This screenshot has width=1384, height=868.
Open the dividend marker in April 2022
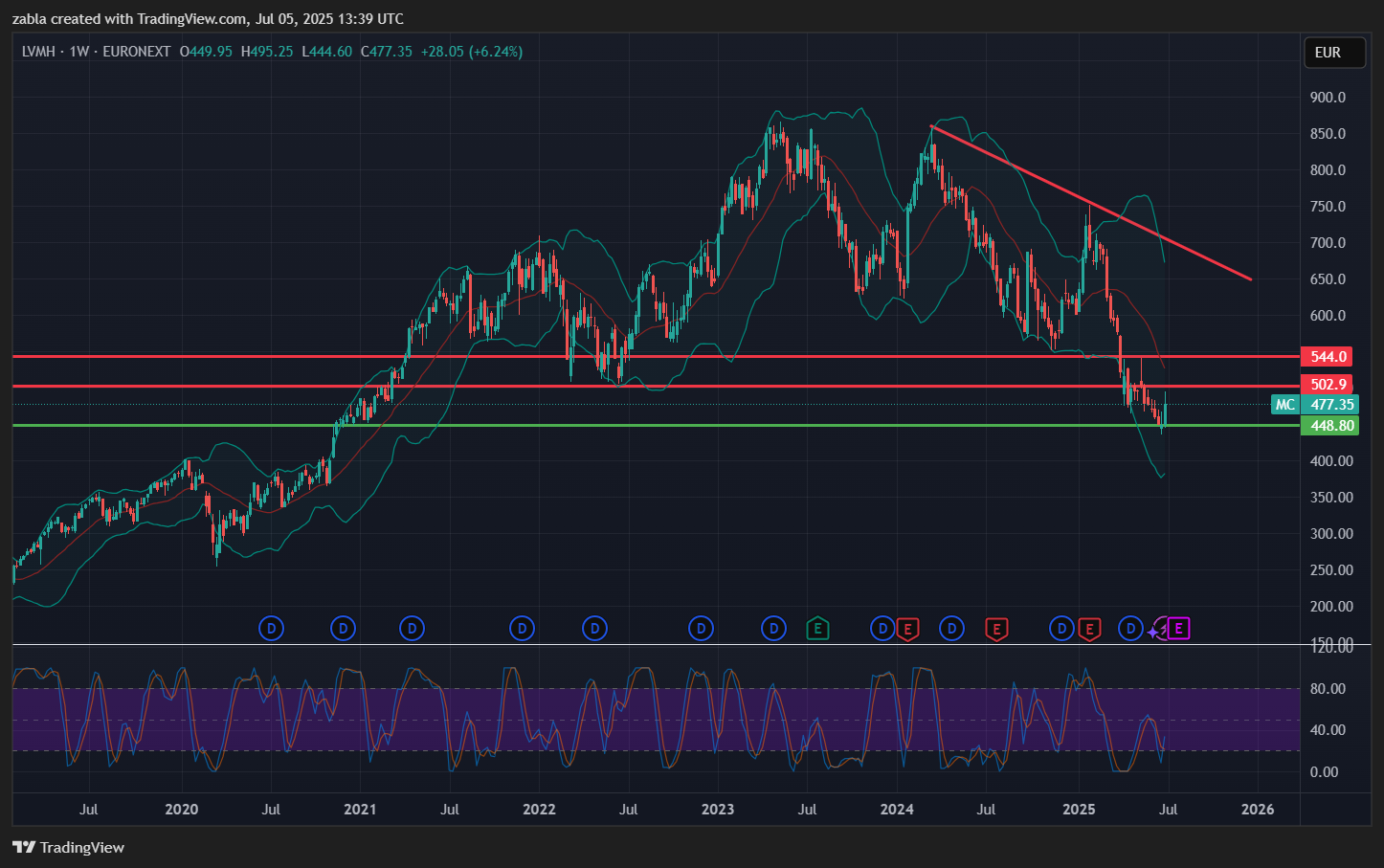tap(594, 629)
